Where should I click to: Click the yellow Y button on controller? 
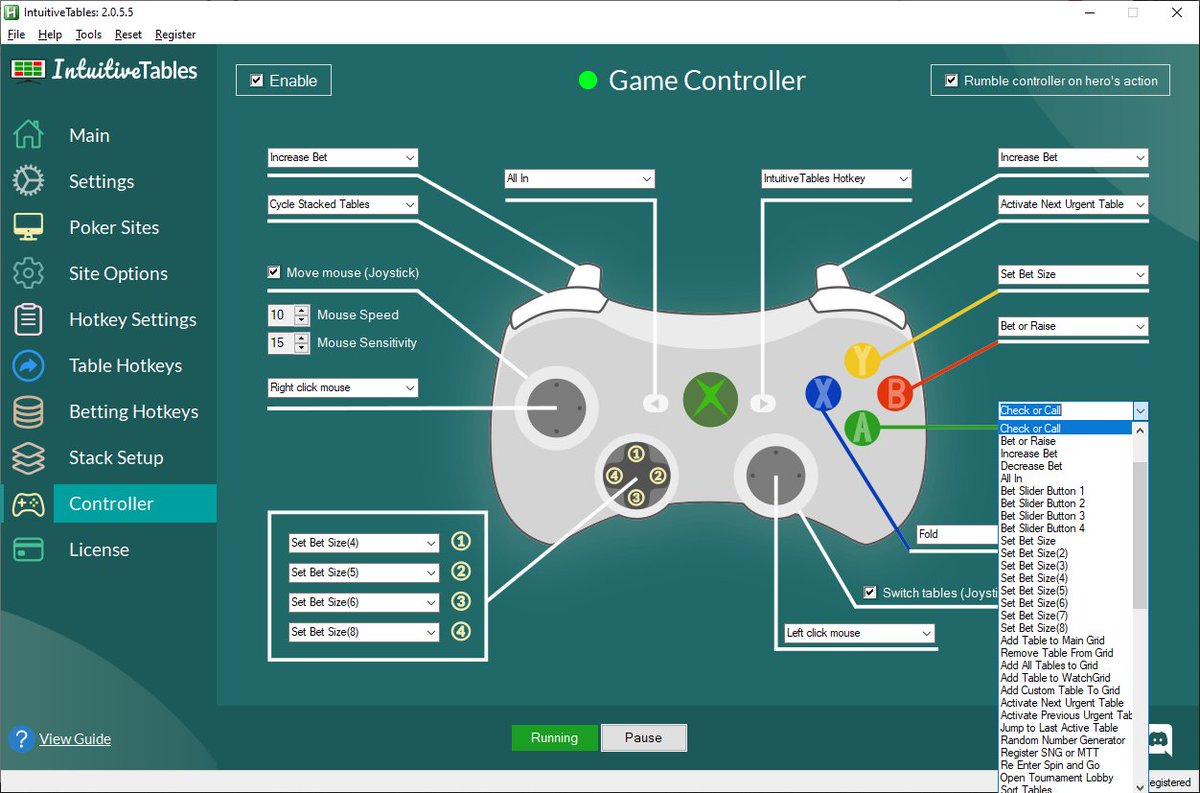point(862,360)
